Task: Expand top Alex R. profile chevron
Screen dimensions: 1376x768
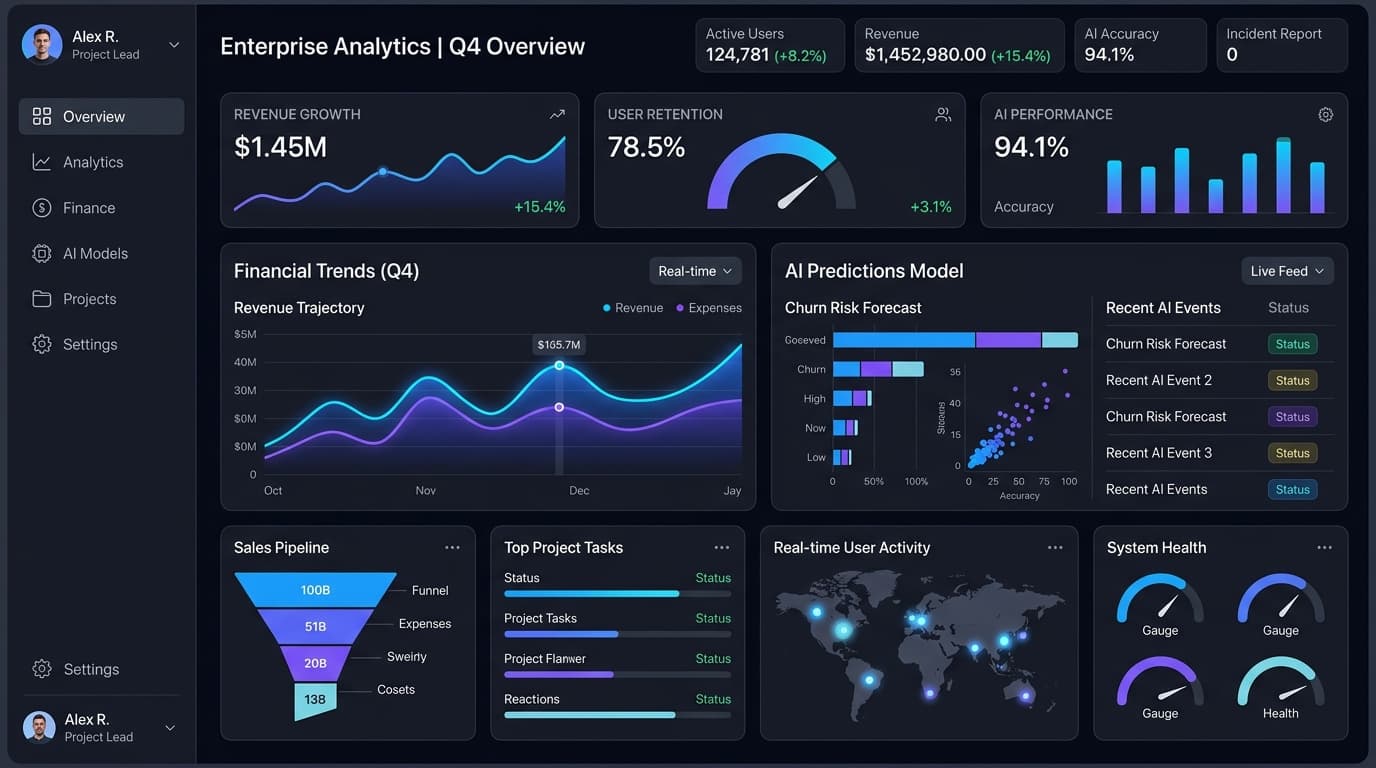Action: (x=174, y=45)
